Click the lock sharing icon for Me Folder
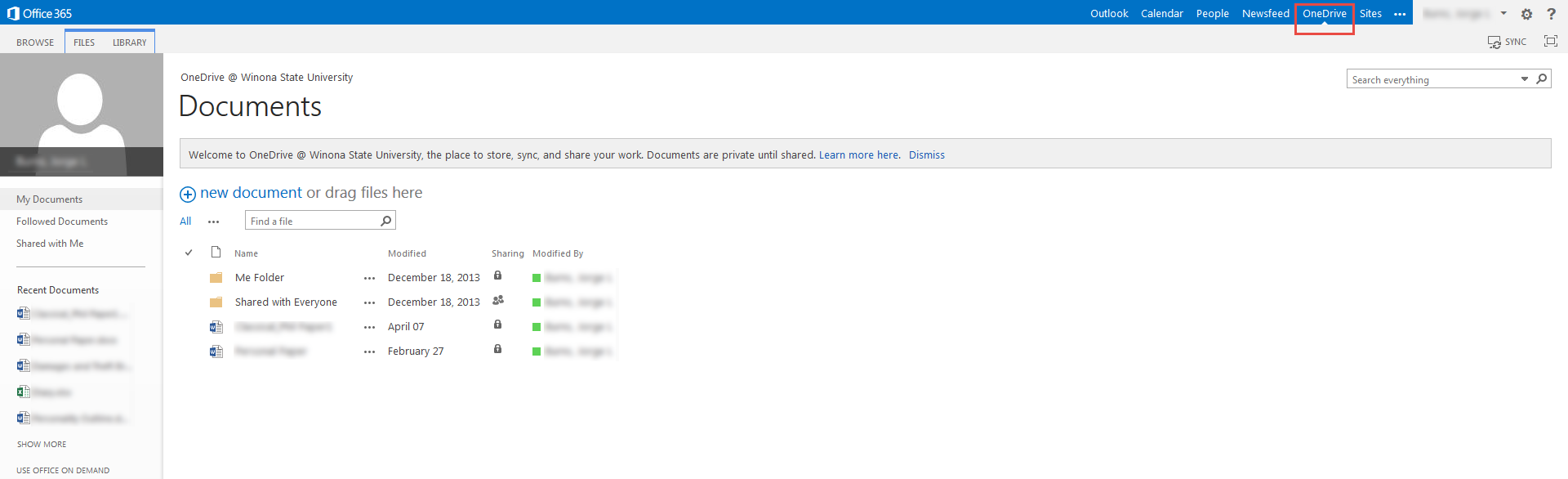The width and height of the screenshot is (1568, 479). tap(497, 276)
